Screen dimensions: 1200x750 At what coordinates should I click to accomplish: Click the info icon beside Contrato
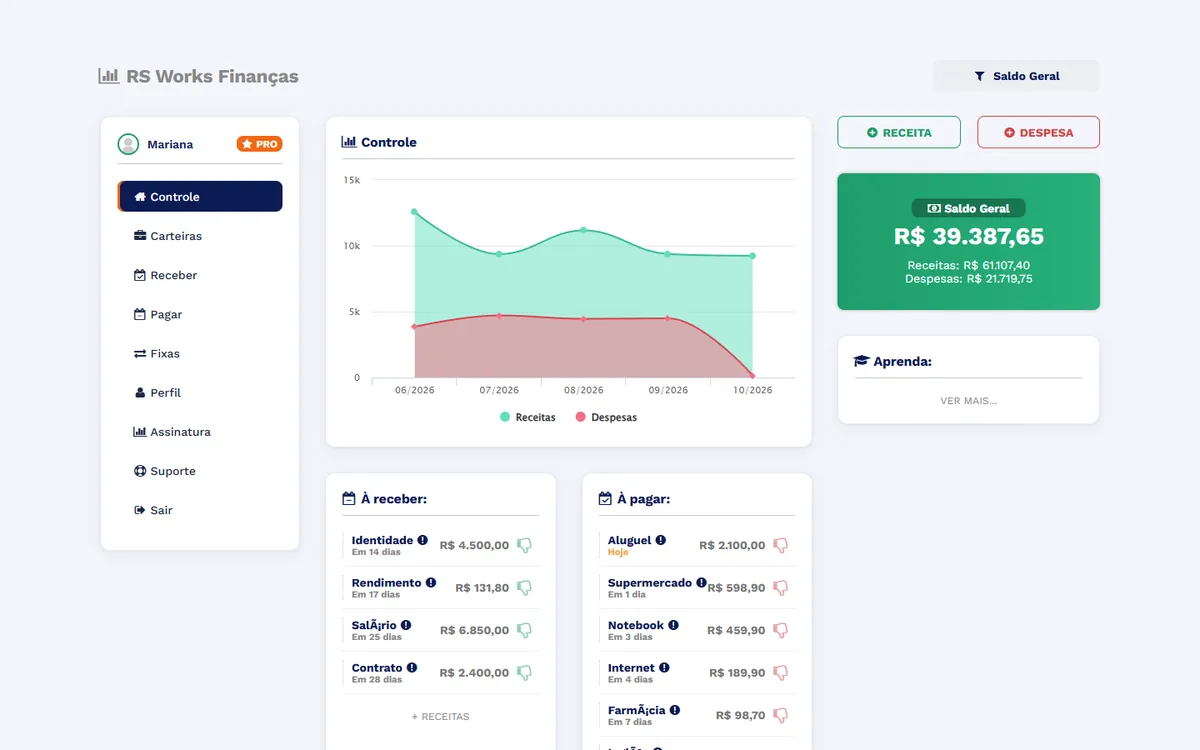coord(412,667)
